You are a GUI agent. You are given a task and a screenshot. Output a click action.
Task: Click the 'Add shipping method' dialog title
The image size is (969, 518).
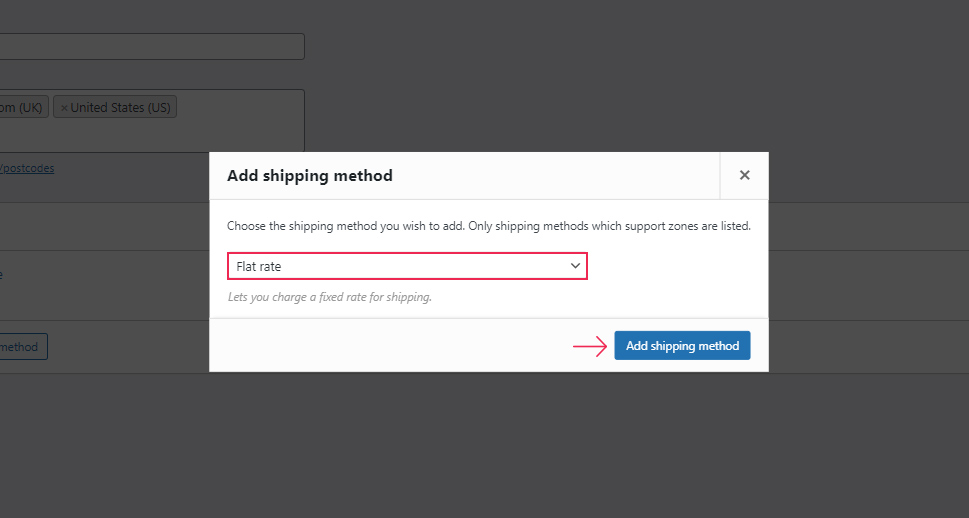310,176
